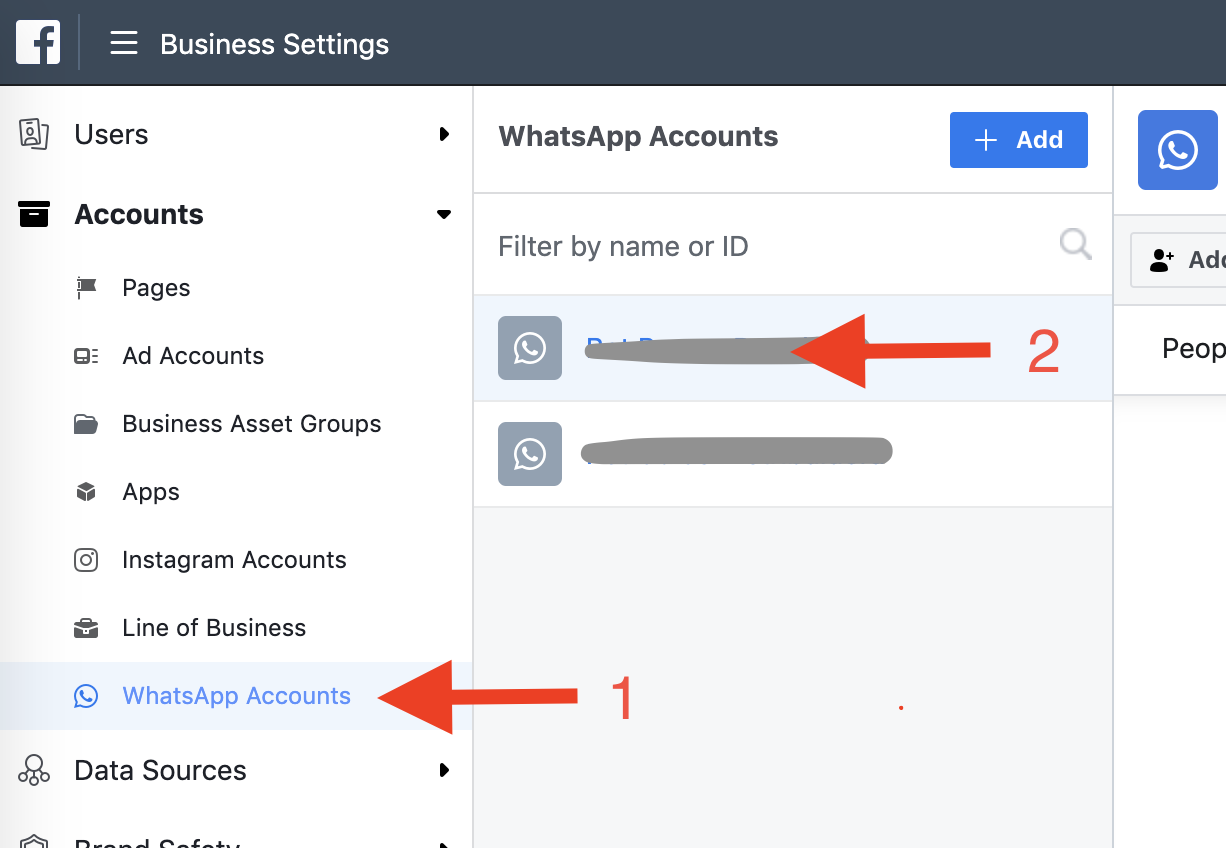Image resolution: width=1226 pixels, height=848 pixels.
Task: Click the Users people icon in sidebar
Action: pos(34,134)
